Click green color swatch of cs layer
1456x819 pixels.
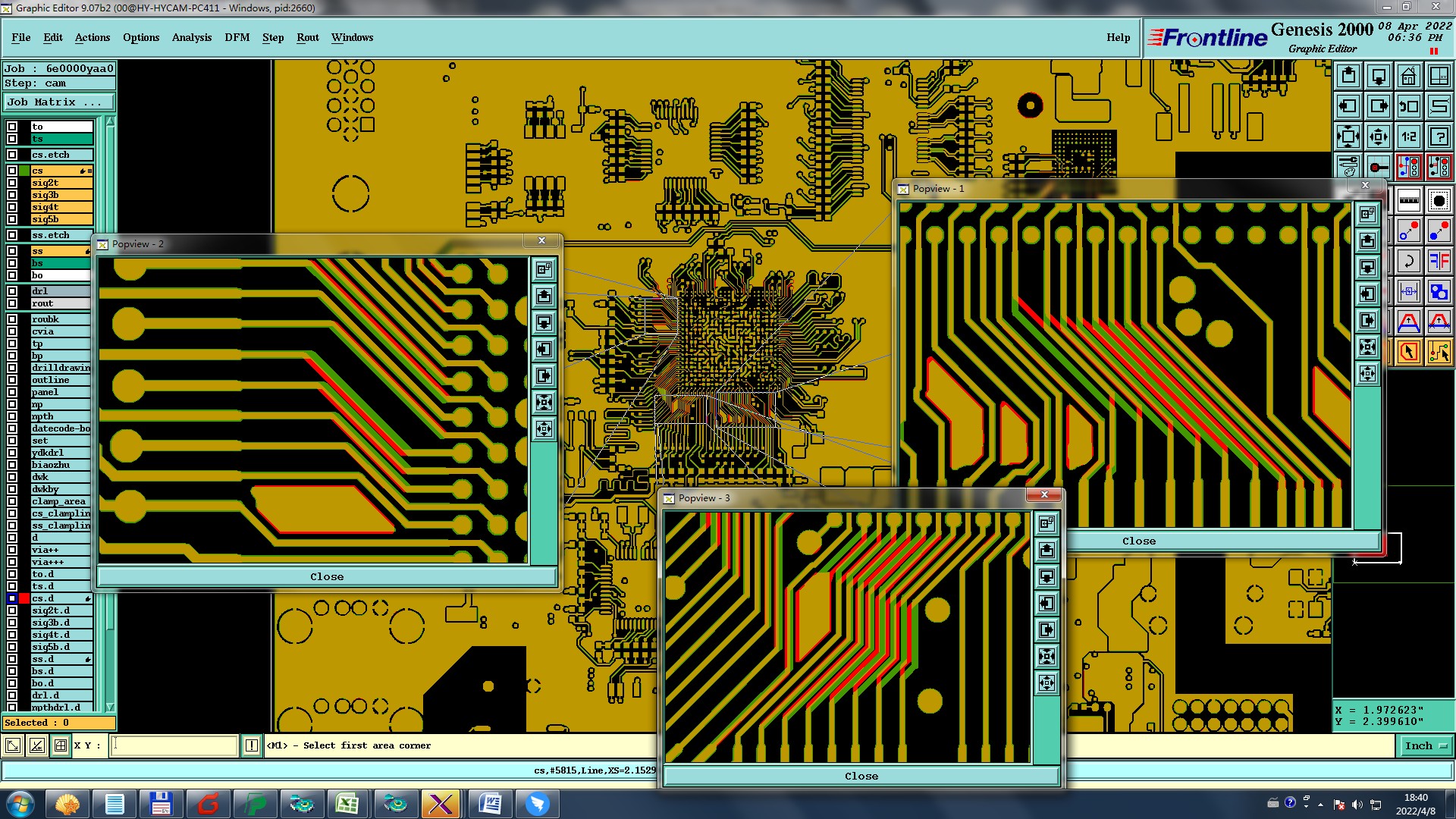coord(24,171)
